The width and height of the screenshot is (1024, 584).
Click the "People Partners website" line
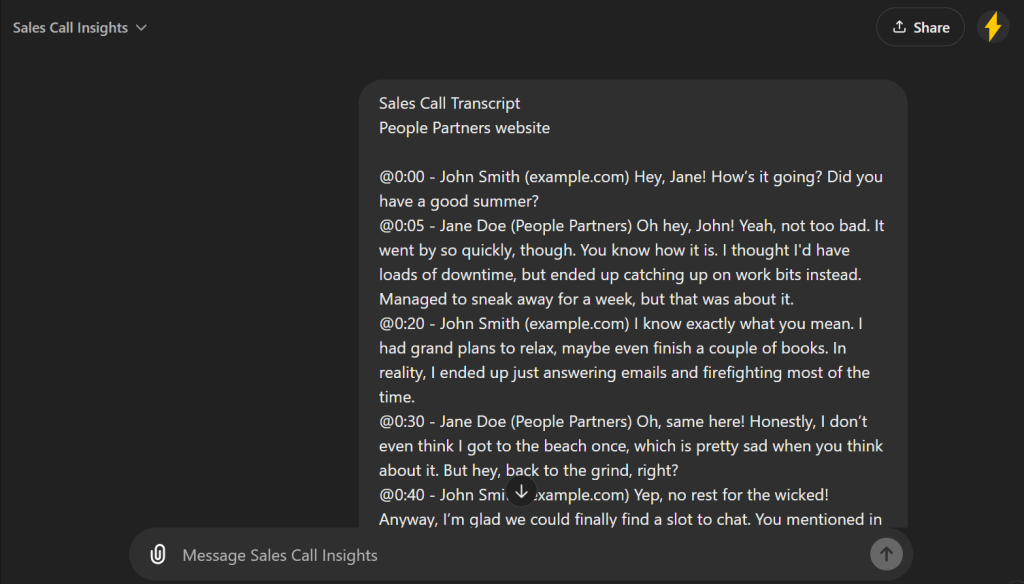(464, 128)
